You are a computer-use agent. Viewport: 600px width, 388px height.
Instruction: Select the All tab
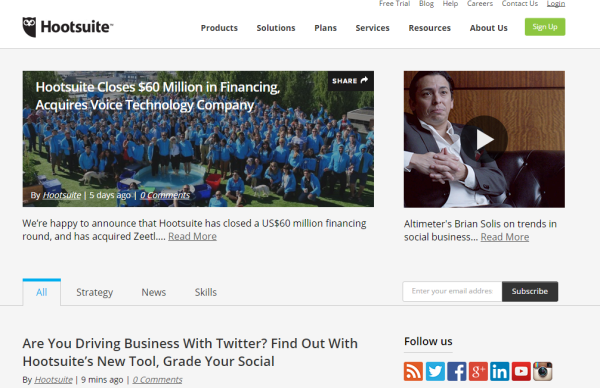coord(42,292)
